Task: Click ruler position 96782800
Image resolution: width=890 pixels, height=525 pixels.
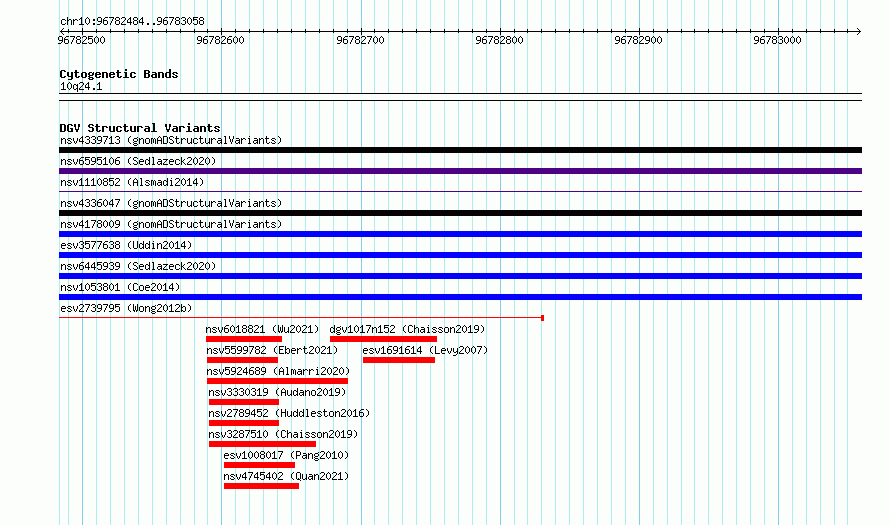Action: pos(499,40)
